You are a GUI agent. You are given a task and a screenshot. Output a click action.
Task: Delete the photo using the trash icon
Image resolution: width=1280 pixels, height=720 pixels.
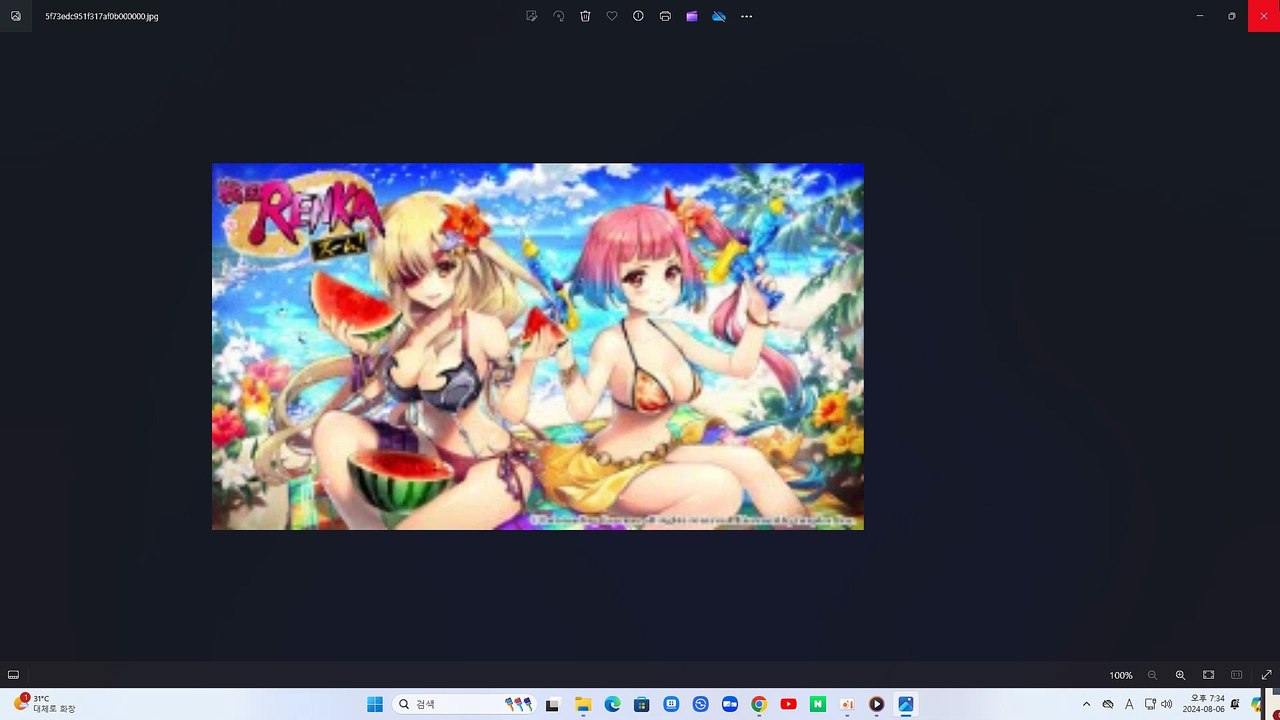(585, 16)
